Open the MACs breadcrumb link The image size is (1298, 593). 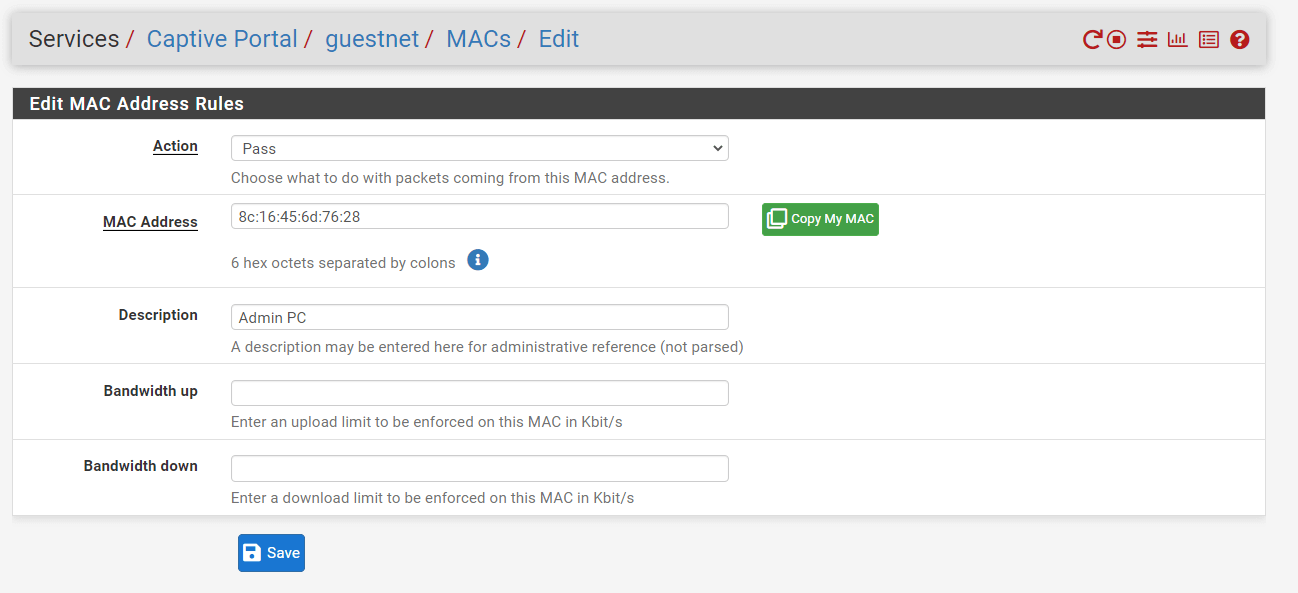tap(479, 39)
